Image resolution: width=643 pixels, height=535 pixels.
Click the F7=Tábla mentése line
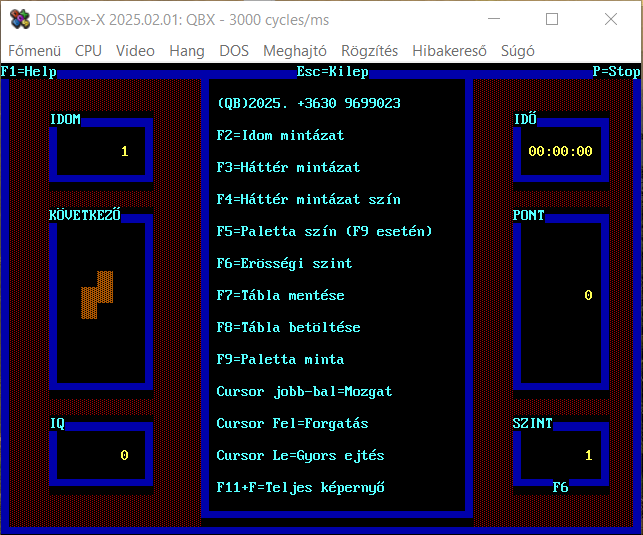coord(280,295)
